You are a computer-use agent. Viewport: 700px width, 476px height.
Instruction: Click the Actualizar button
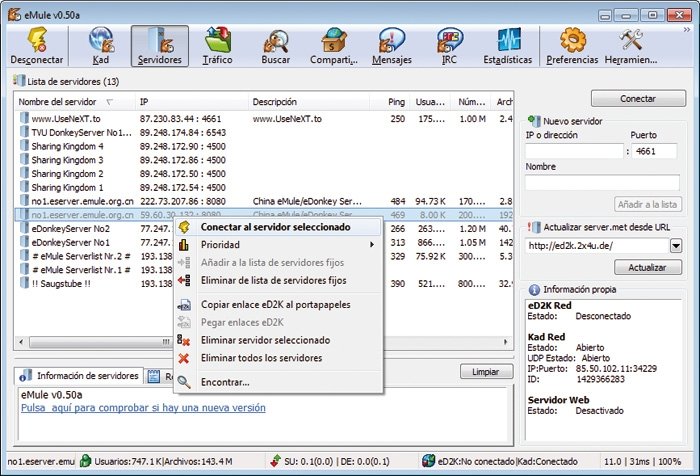point(648,267)
